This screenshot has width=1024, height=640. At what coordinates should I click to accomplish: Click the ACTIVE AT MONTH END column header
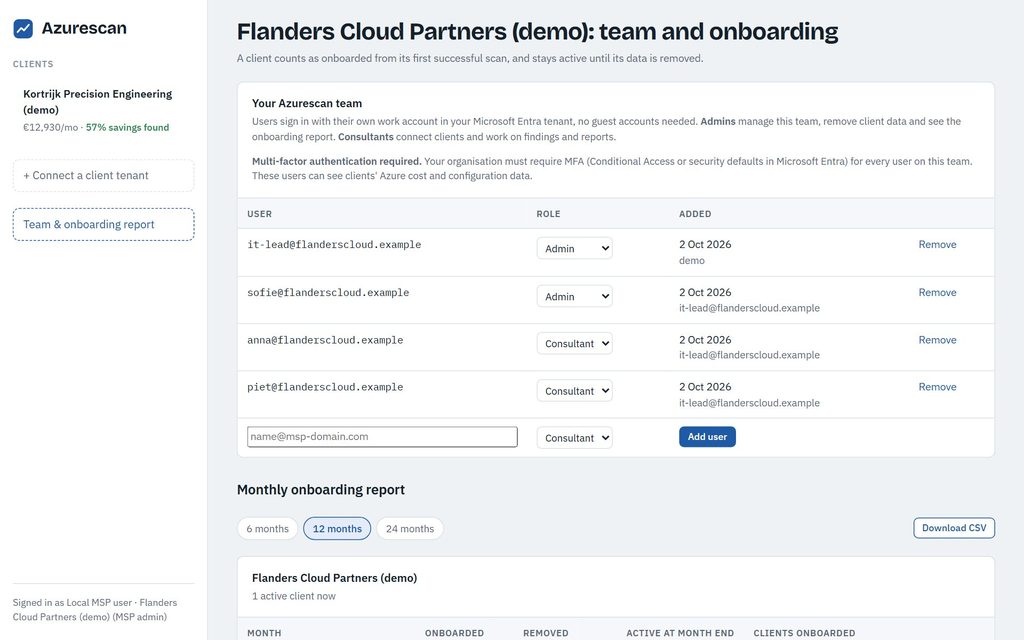click(x=680, y=633)
